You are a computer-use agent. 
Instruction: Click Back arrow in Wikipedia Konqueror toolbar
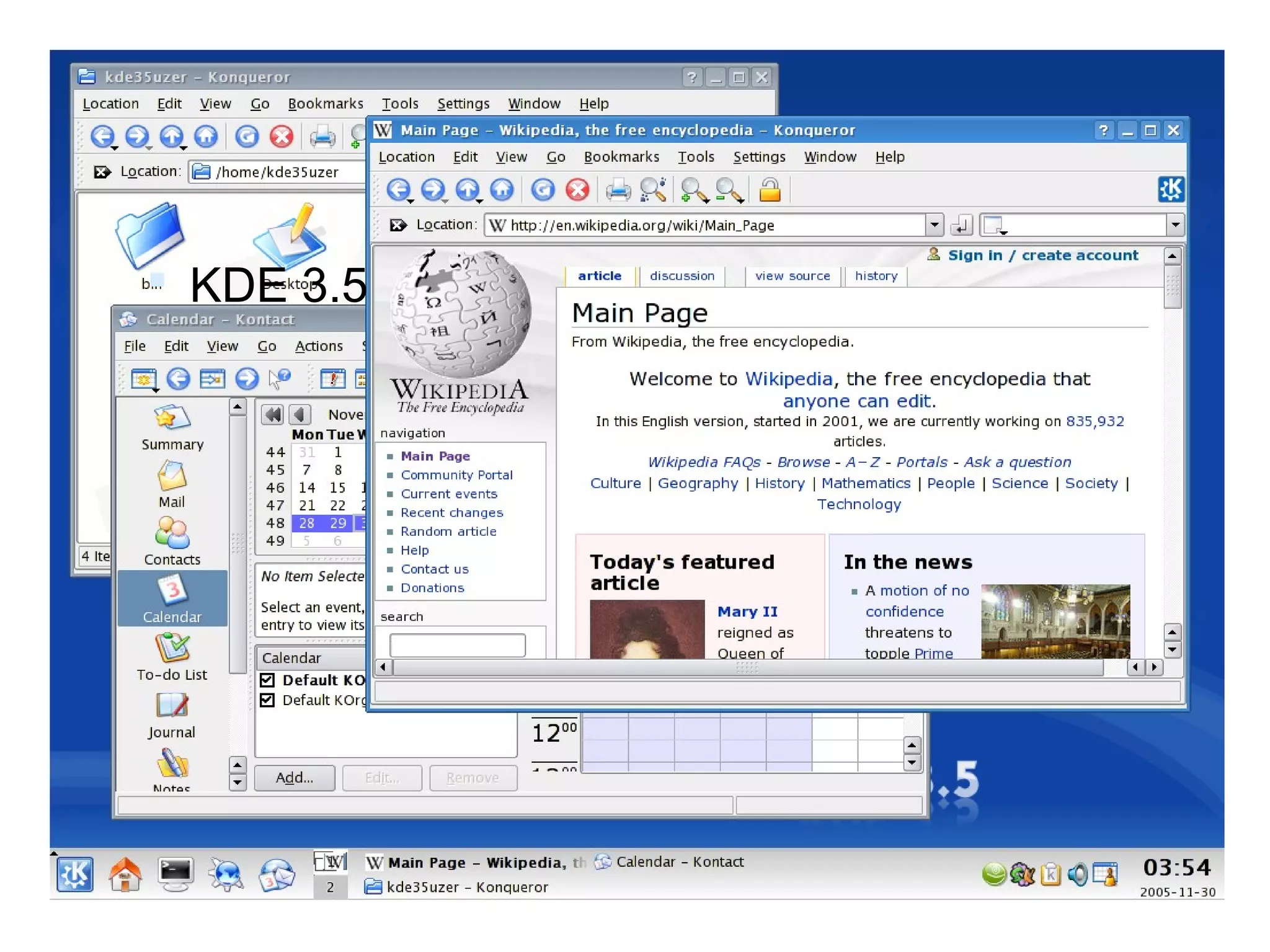(398, 189)
